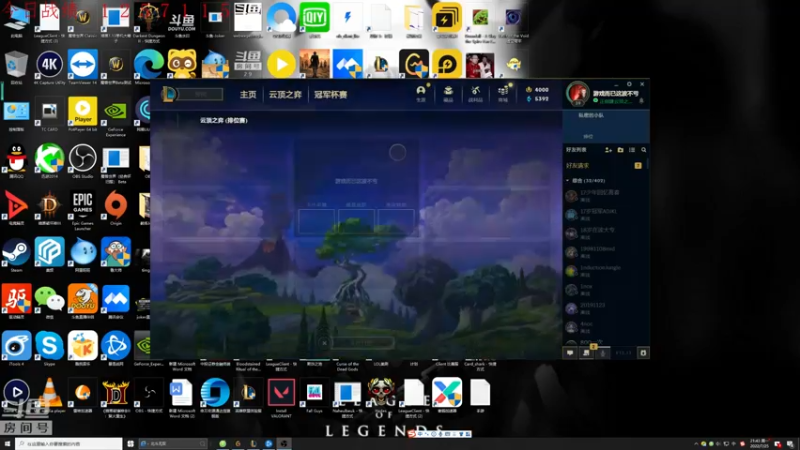Click the OBS icon on the taskbar
Image resolution: width=800 pixels, height=450 pixels.
point(284,444)
